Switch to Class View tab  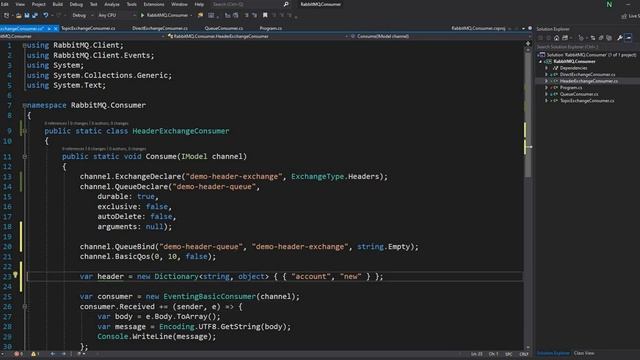pos(584,353)
